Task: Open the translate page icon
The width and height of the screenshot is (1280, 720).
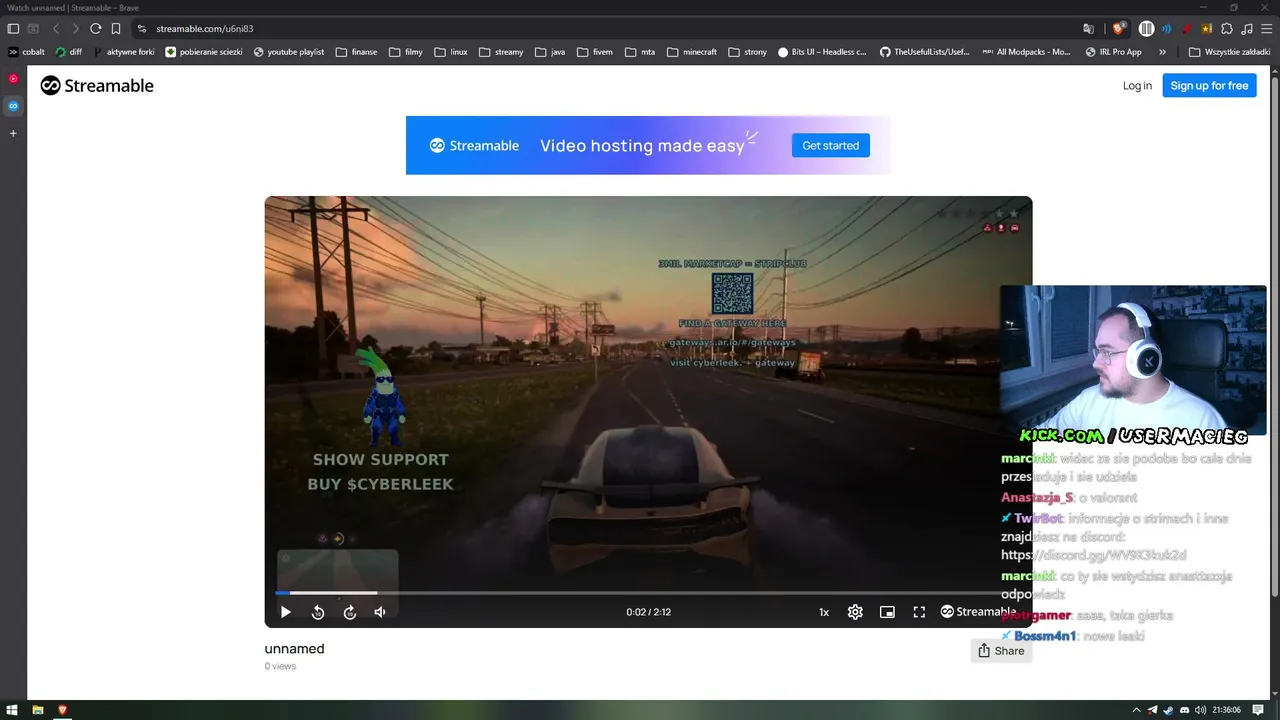Action: point(1089,29)
